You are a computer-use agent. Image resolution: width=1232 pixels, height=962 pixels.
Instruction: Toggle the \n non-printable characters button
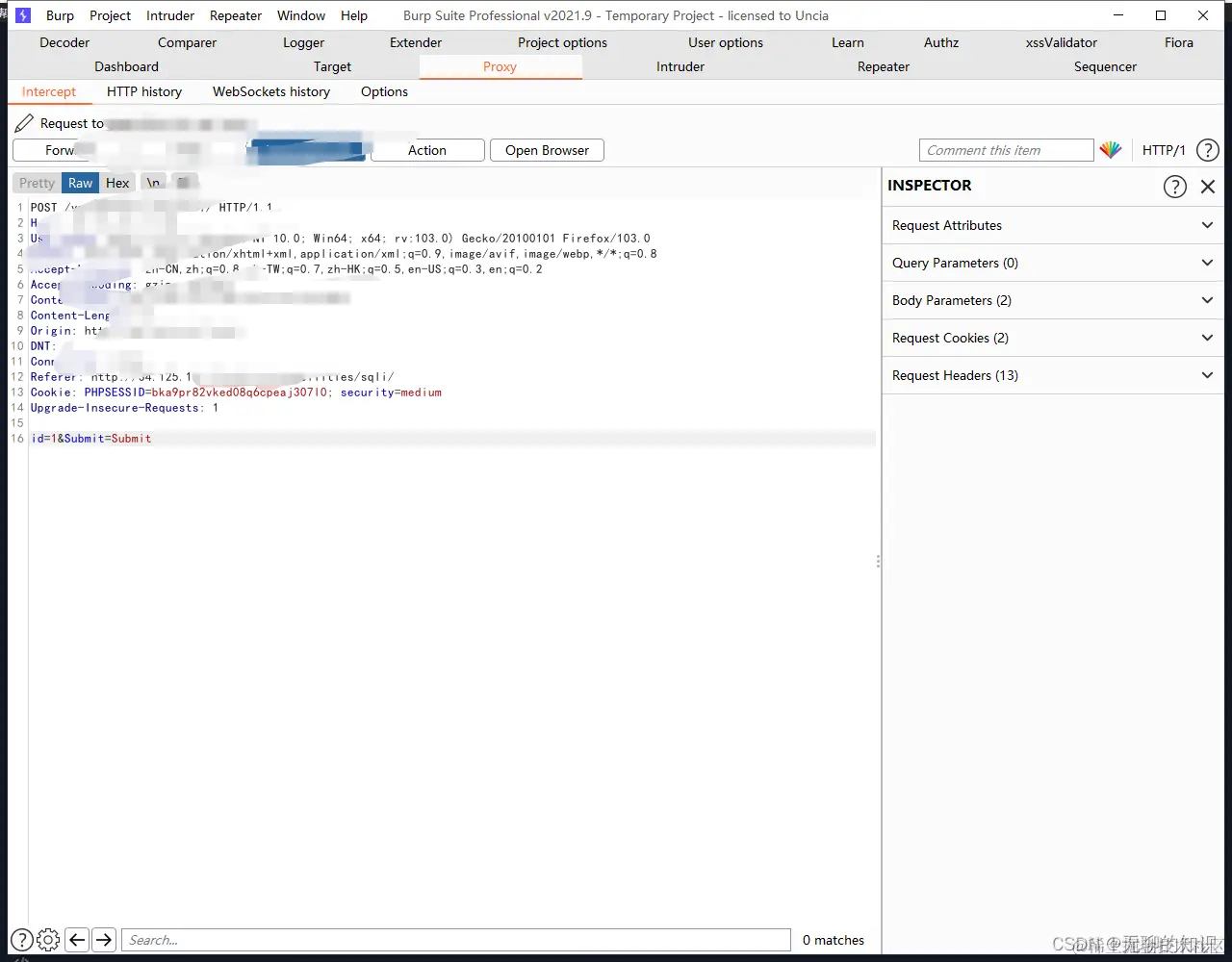point(153,183)
